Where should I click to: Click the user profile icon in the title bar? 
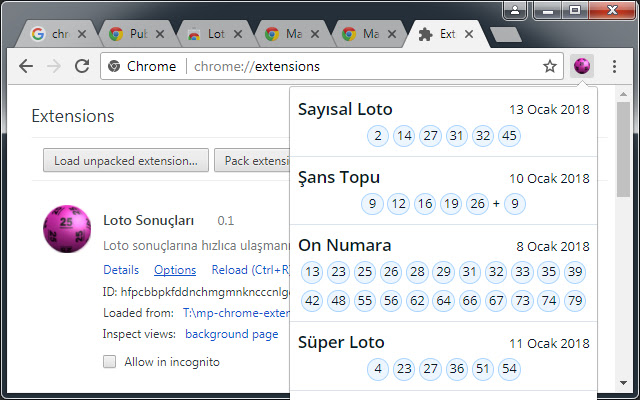516,10
